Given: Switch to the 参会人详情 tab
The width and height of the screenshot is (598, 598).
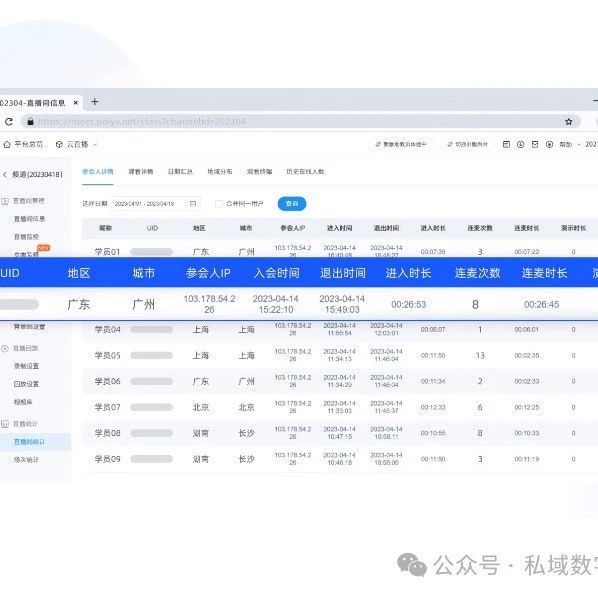Looking at the screenshot, I should tap(98, 172).
